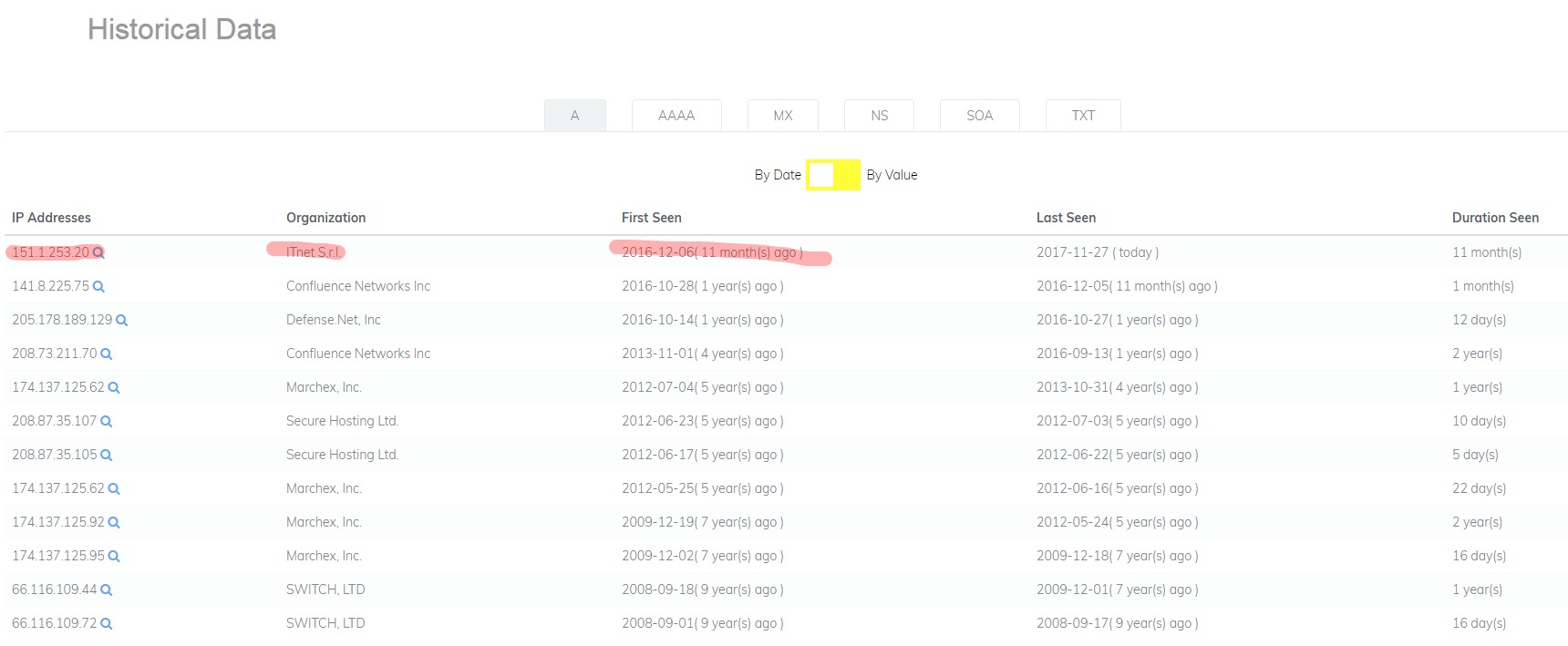Image resolution: width=1568 pixels, height=646 pixels.
Task: Click search icon next to 208.87.35.107
Action: tap(106, 421)
